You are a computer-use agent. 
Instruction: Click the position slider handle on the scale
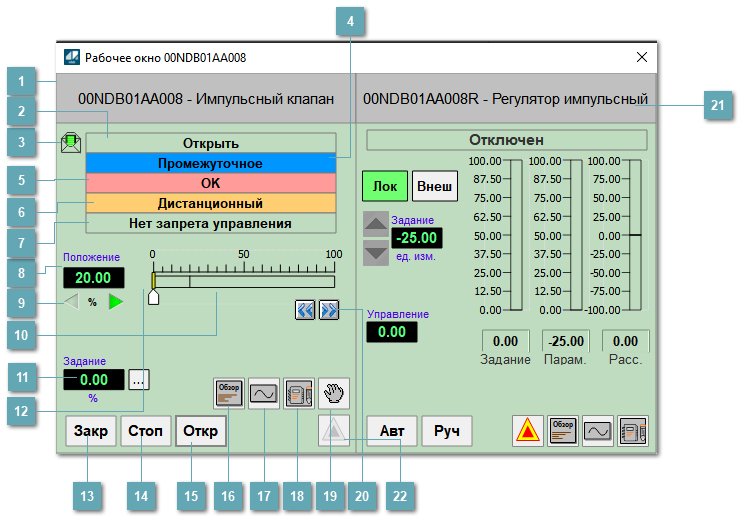[x=153, y=297]
